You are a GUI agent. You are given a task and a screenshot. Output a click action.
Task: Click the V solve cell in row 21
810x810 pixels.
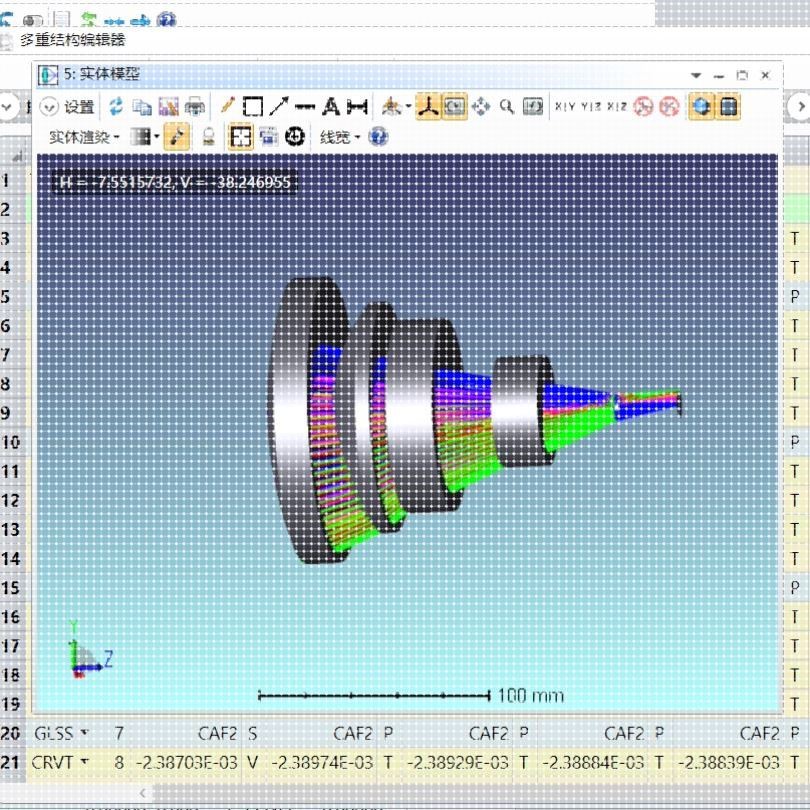252,762
